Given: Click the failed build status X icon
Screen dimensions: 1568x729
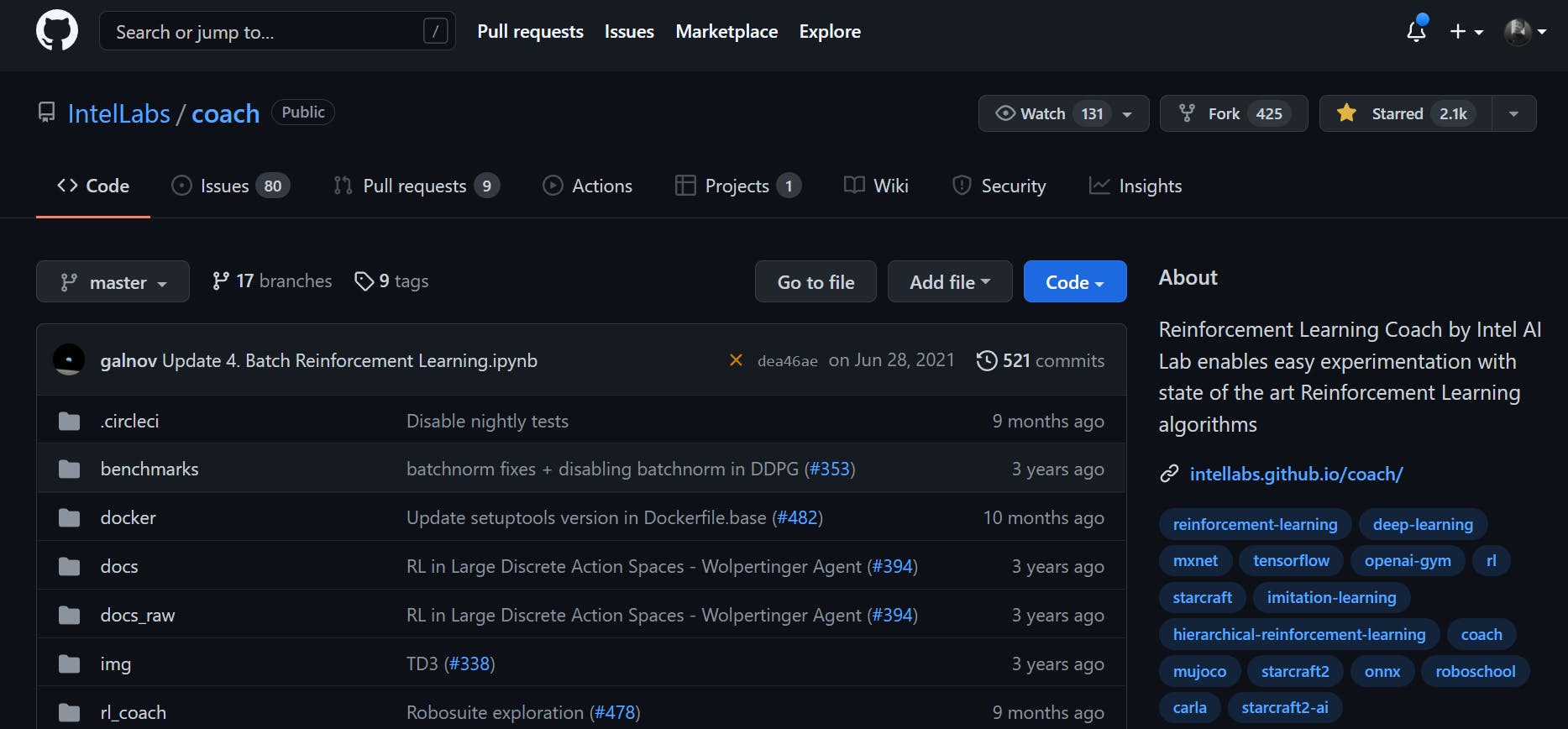Looking at the screenshot, I should [x=736, y=360].
